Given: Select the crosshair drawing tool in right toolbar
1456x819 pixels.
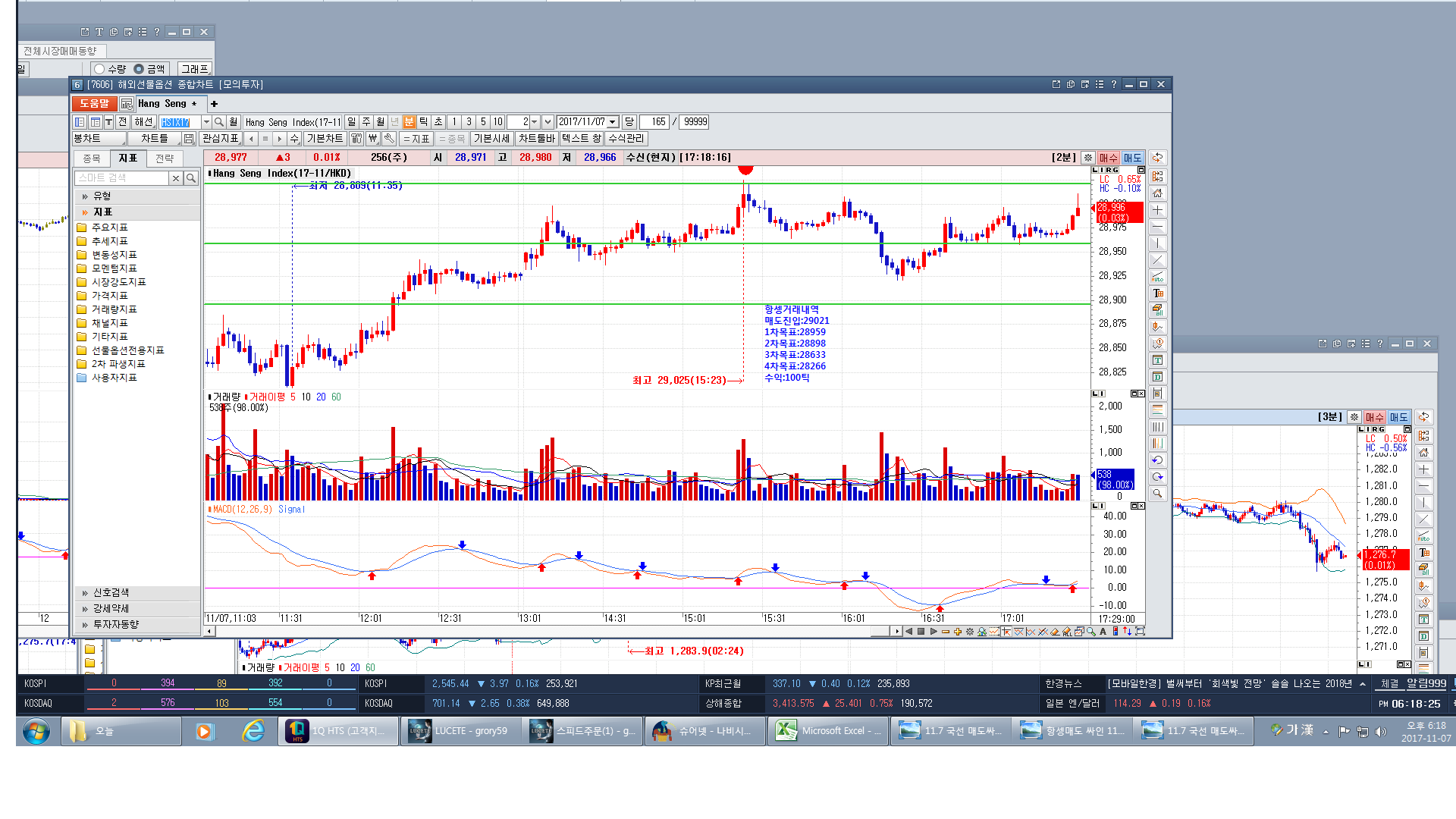Looking at the screenshot, I should point(1157,210).
